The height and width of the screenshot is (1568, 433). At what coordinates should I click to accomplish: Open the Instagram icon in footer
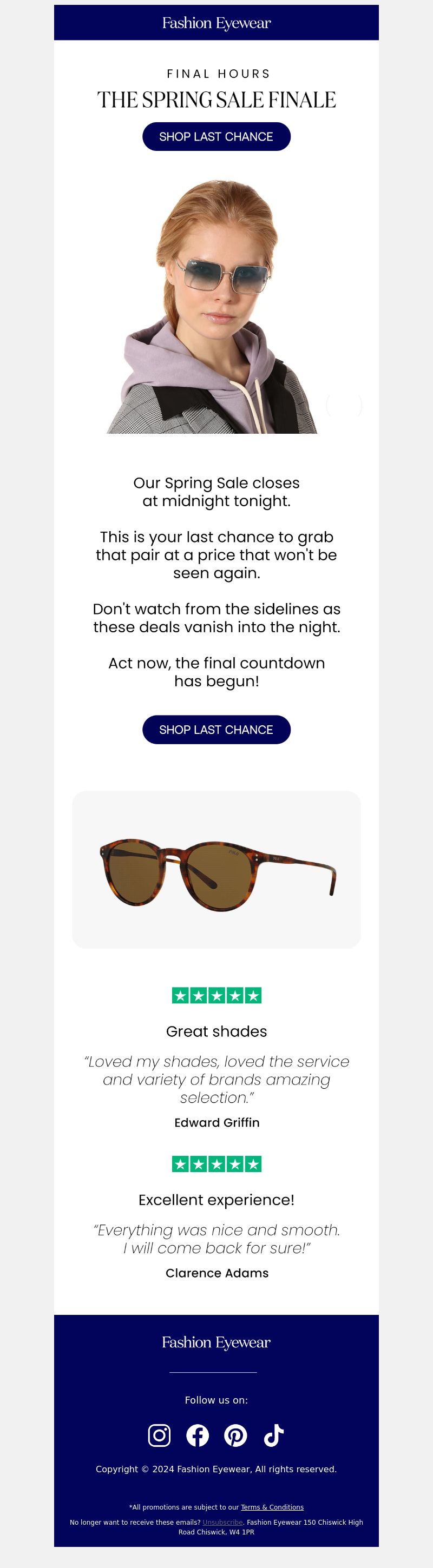[x=159, y=1435]
